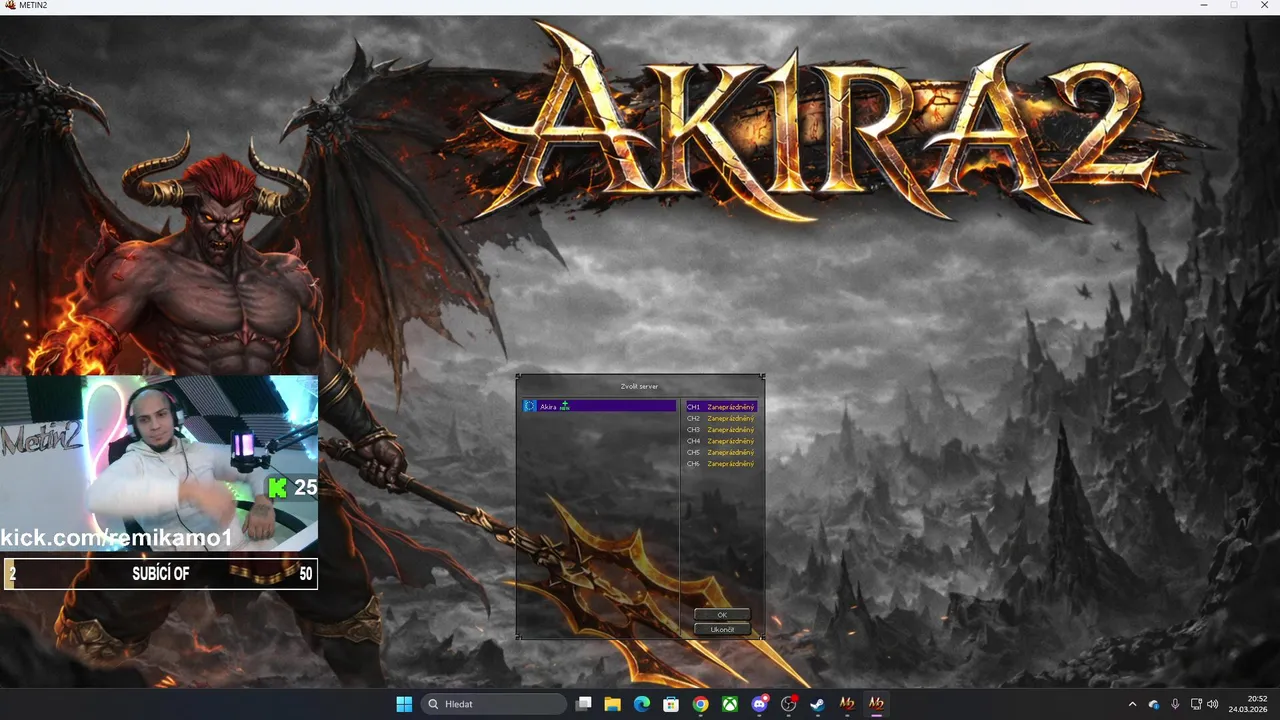
Task: Open Google Chrome from the taskbar
Action: 701,704
